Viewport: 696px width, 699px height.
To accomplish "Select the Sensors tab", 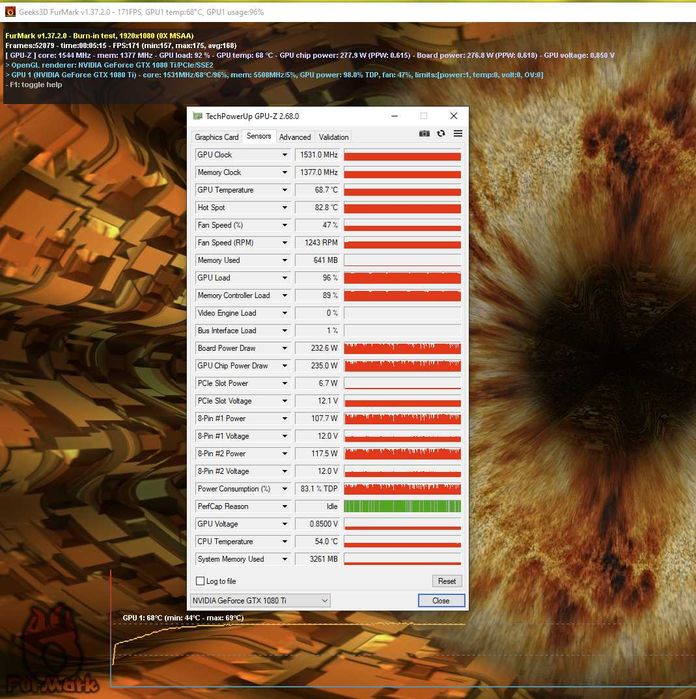I will tap(259, 136).
